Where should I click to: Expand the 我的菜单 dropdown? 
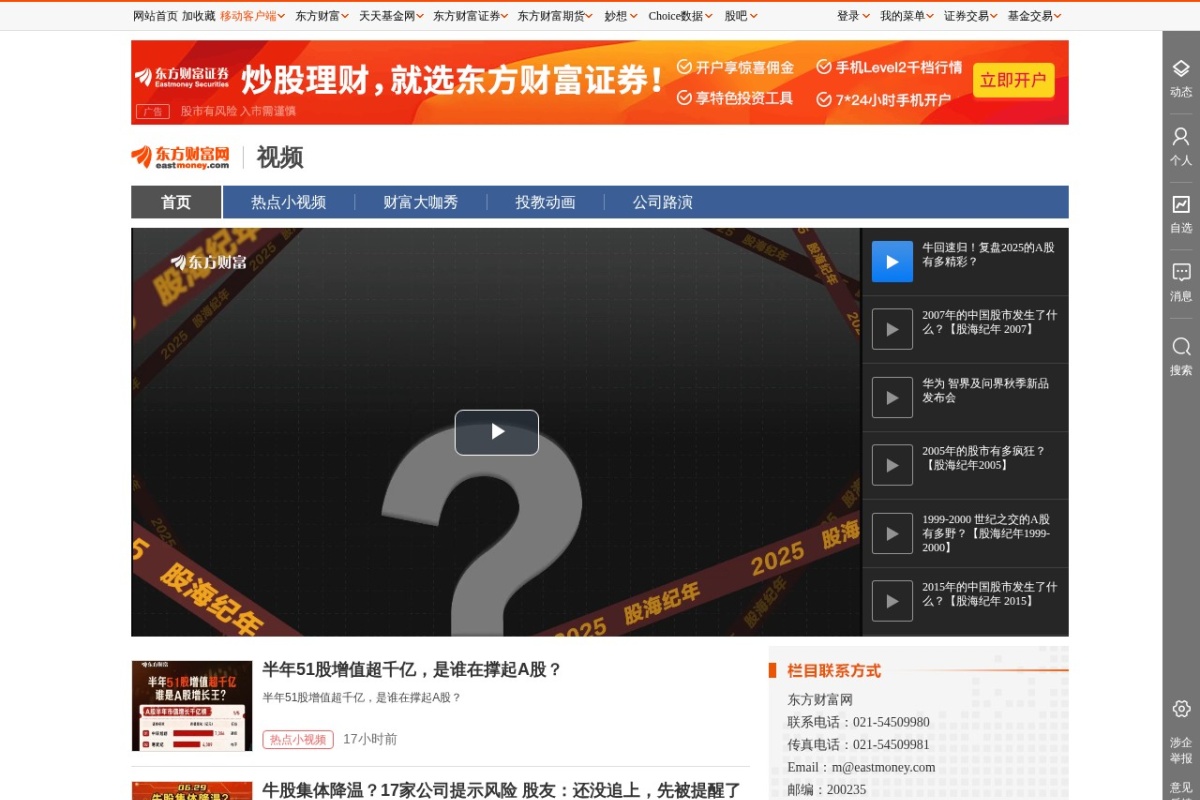(x=907, y=16)
